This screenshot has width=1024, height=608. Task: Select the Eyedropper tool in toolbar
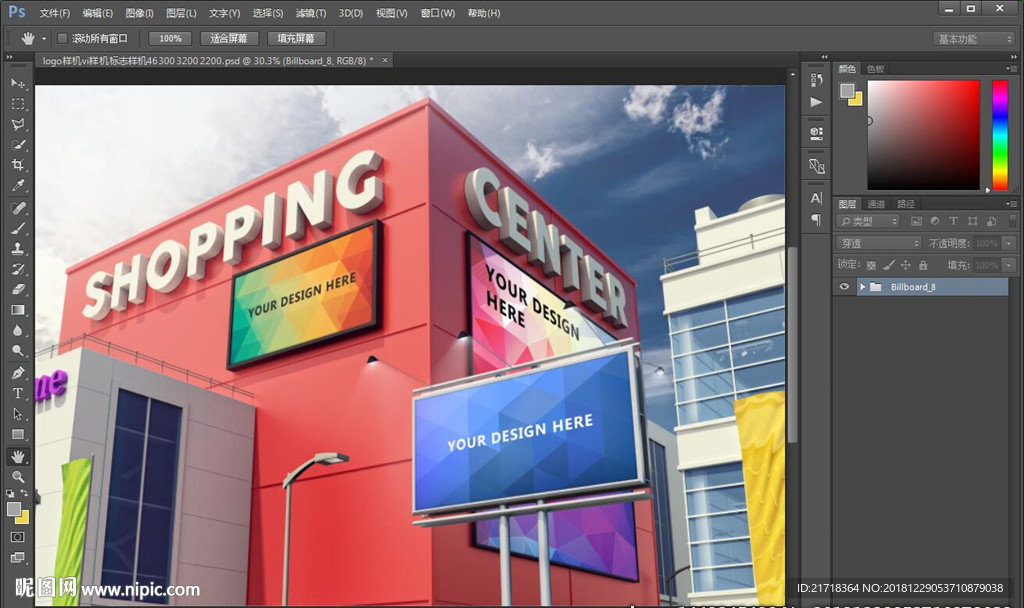[18, 187]
